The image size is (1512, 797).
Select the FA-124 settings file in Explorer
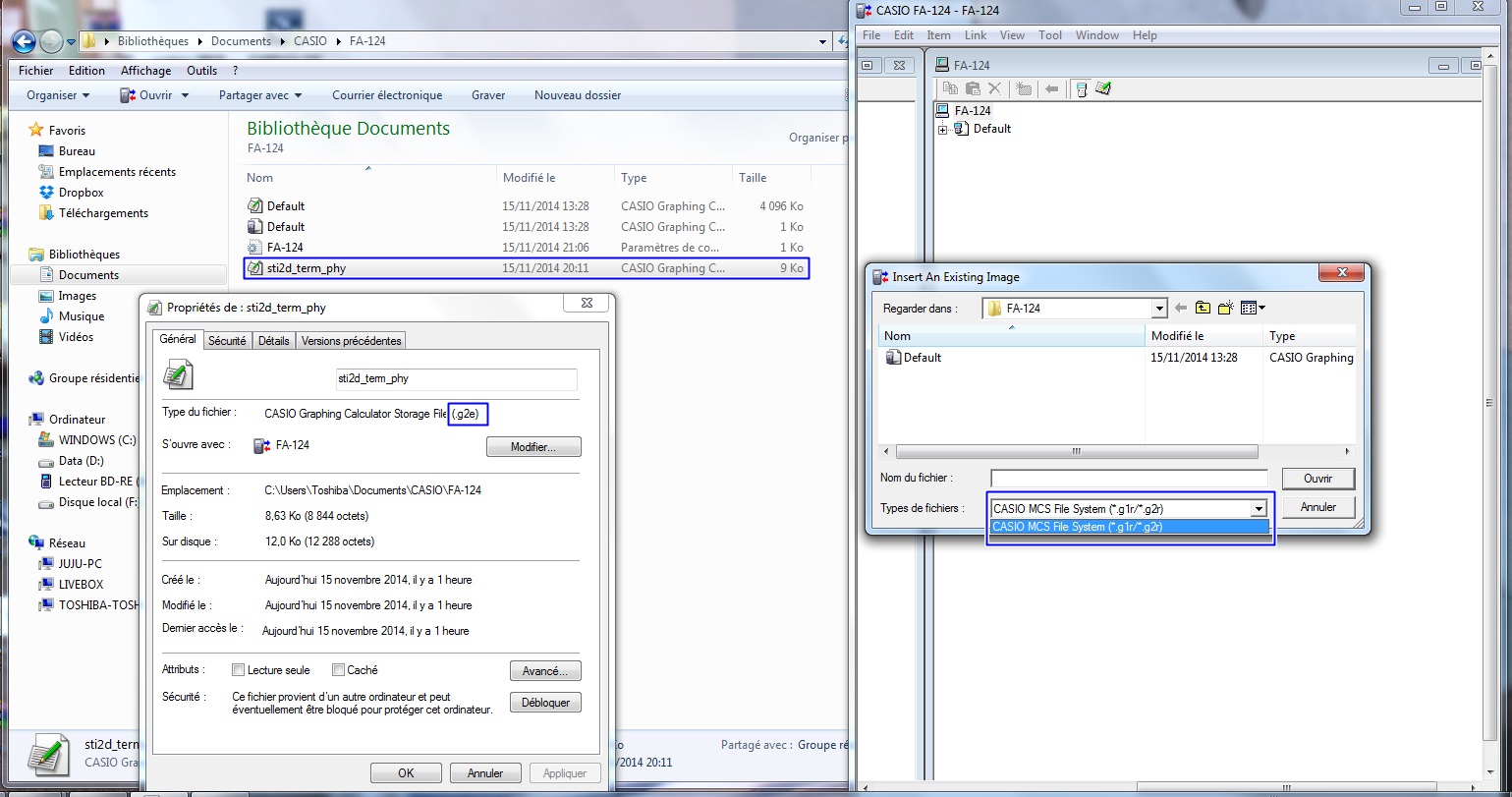coord(526,248)
